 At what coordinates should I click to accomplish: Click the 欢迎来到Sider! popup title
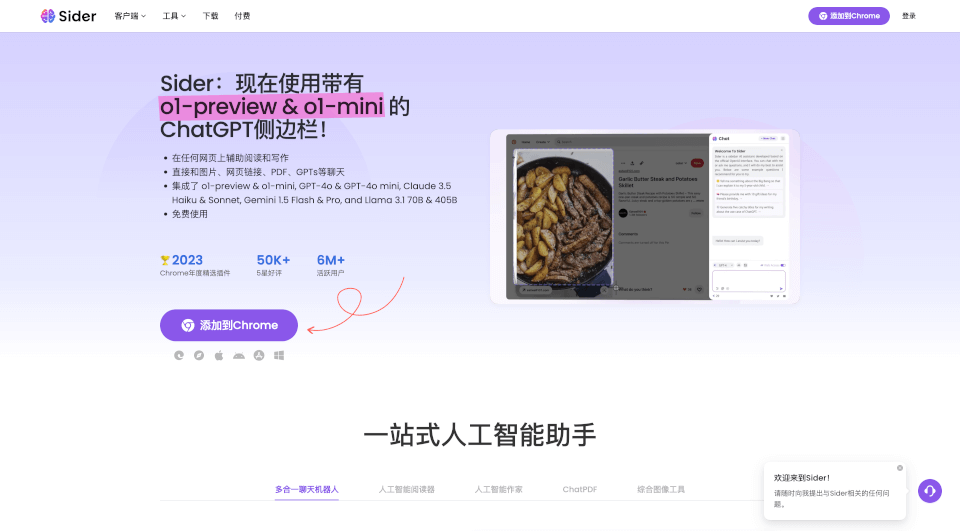(801, 478)
